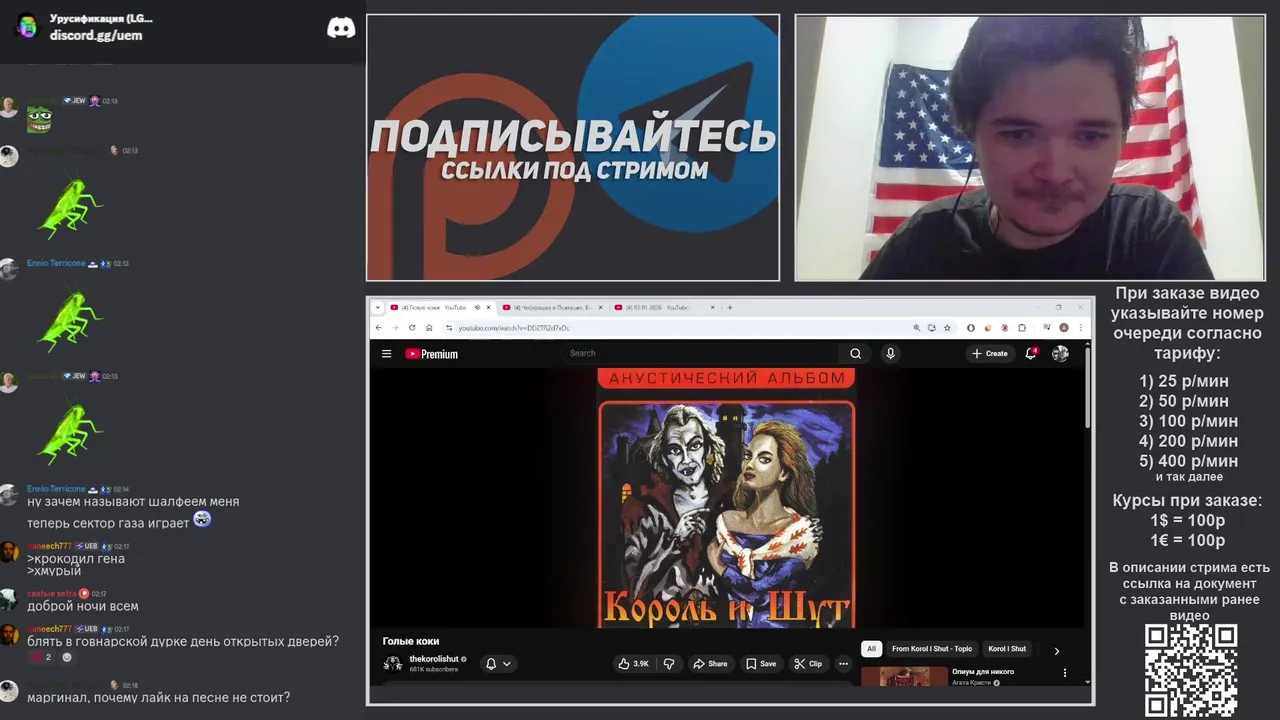Click the Опиум для никого video thumbnail

tap(904, 675)
